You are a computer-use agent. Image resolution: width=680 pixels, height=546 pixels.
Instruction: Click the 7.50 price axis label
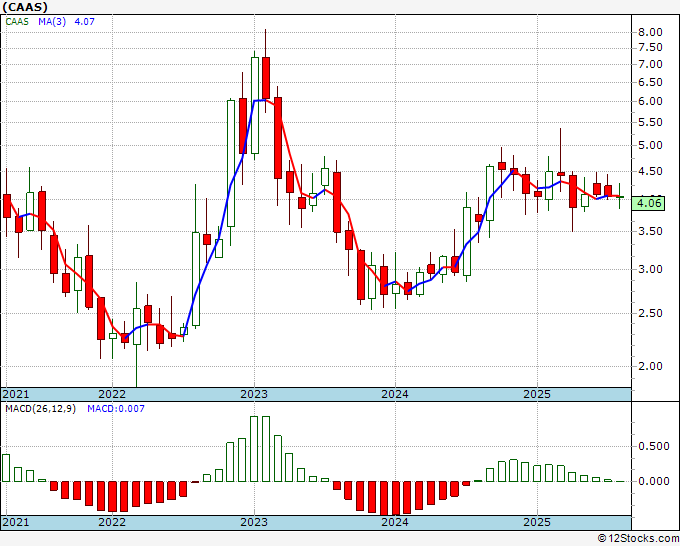(650, 47)
